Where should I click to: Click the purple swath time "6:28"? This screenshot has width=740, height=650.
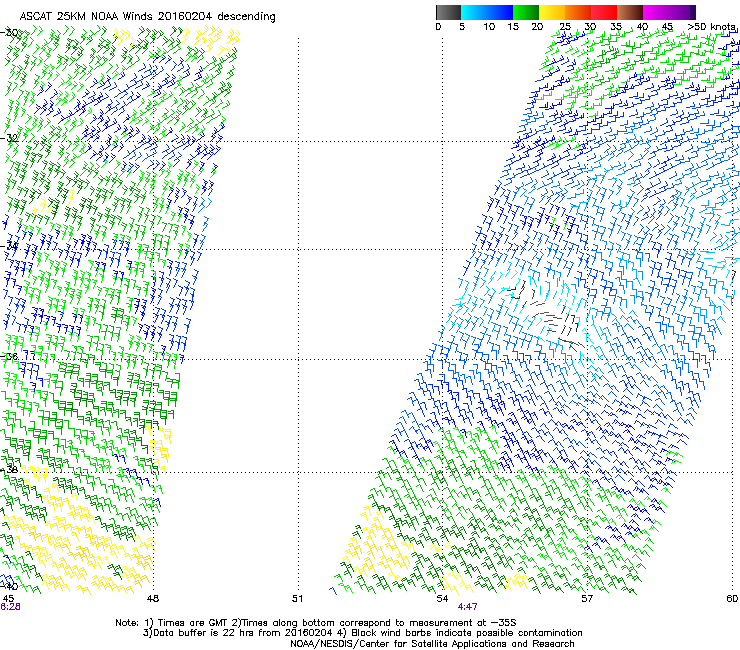pos(10,607)
